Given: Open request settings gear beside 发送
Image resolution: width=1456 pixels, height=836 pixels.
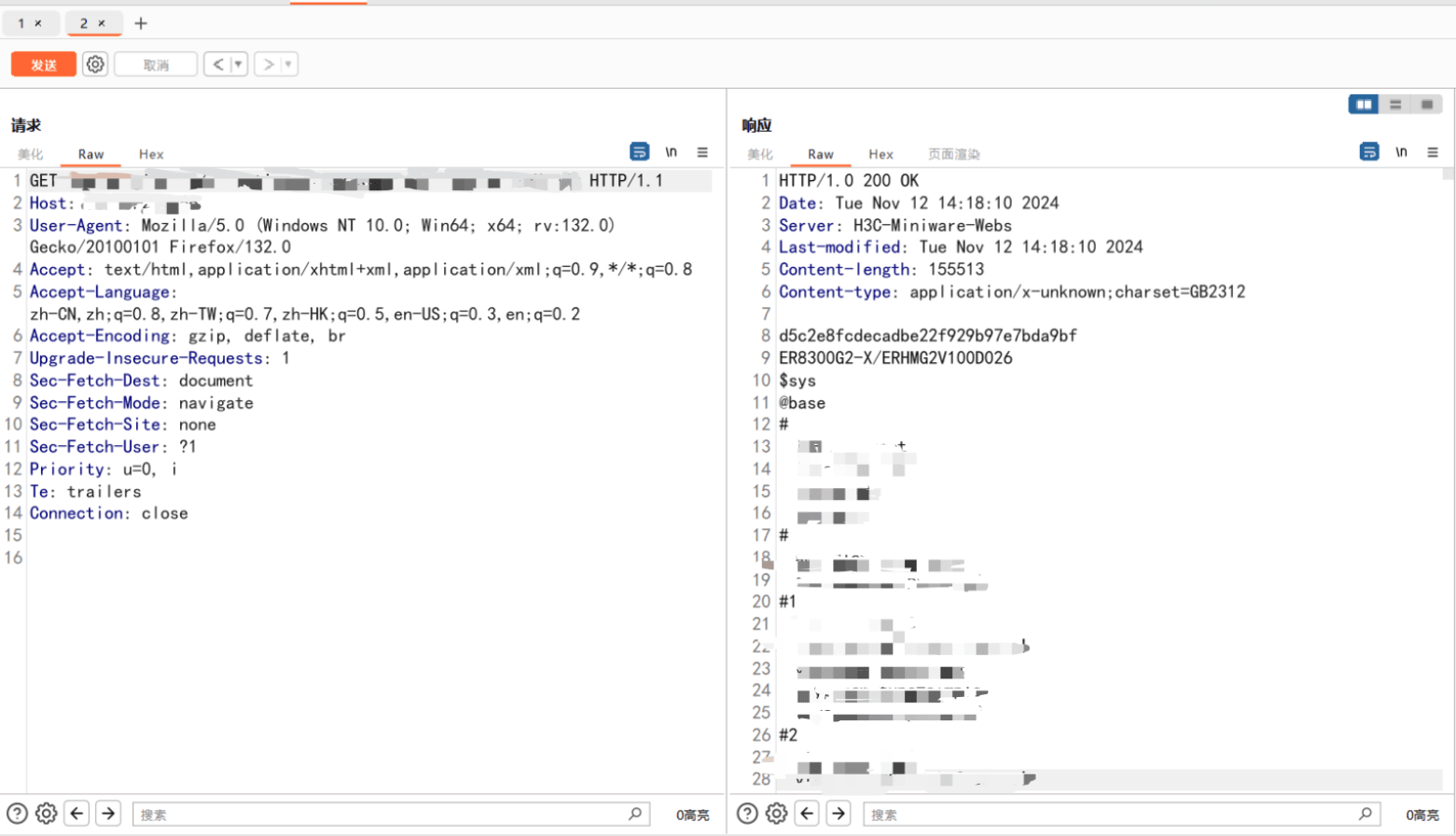Looking at the screenshot, I should point(95,64).
